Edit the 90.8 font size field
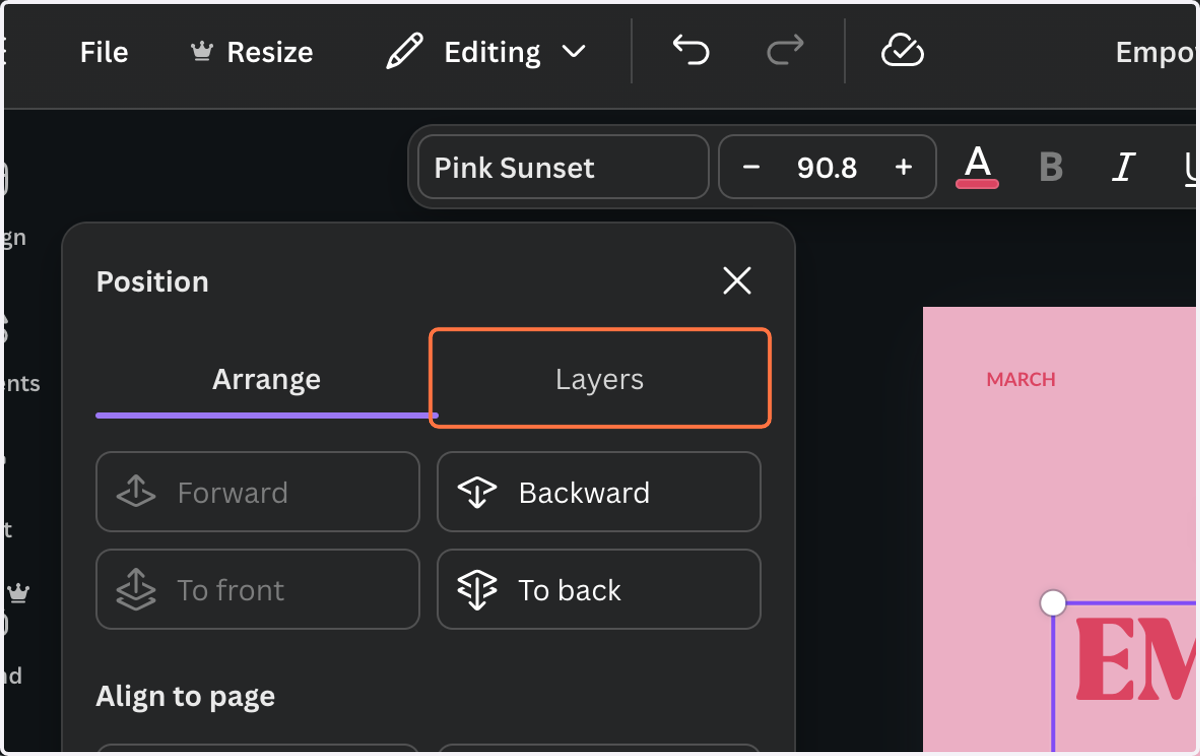The height and width of the screenshot is (756, 1200). [x=827, y=167]
